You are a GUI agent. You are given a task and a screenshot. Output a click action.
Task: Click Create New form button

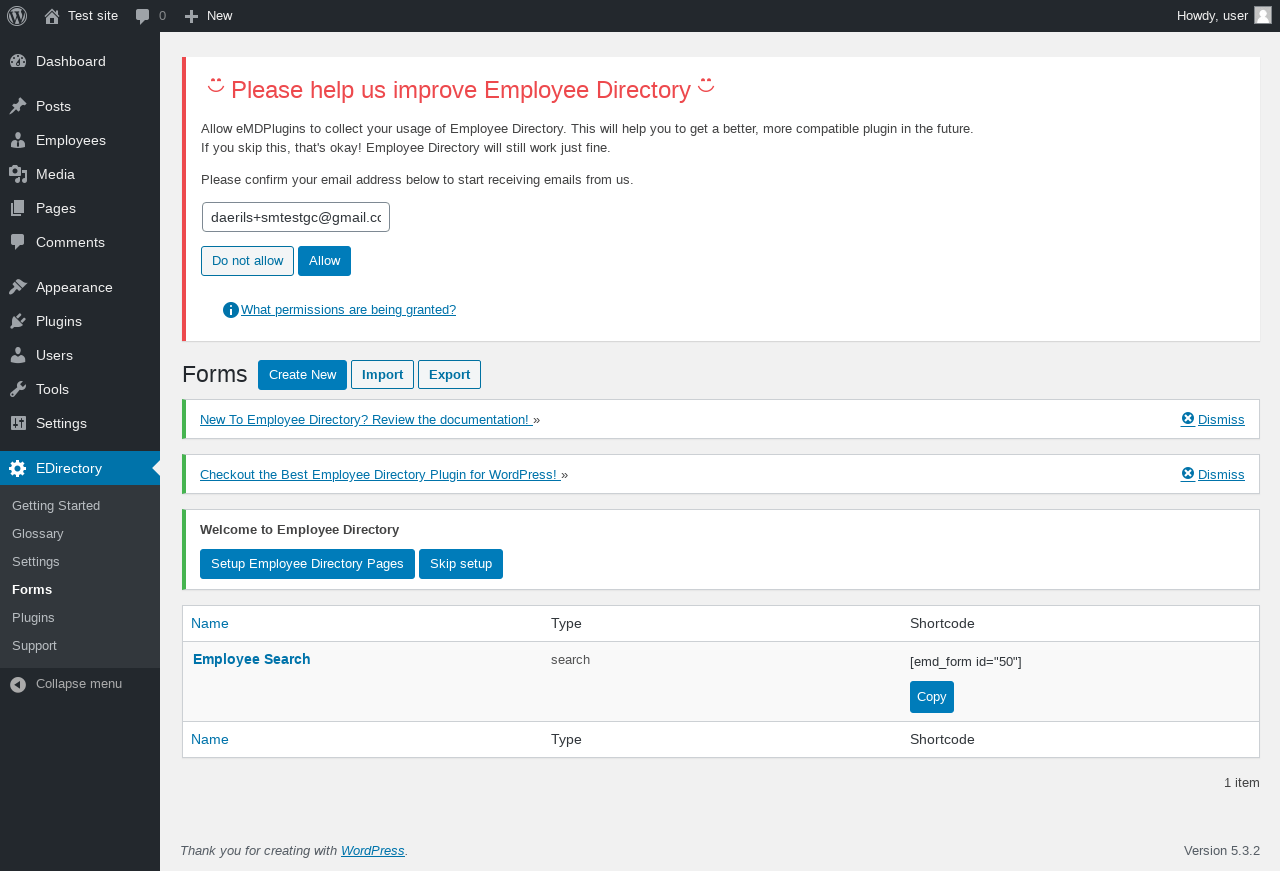[302, 375]
